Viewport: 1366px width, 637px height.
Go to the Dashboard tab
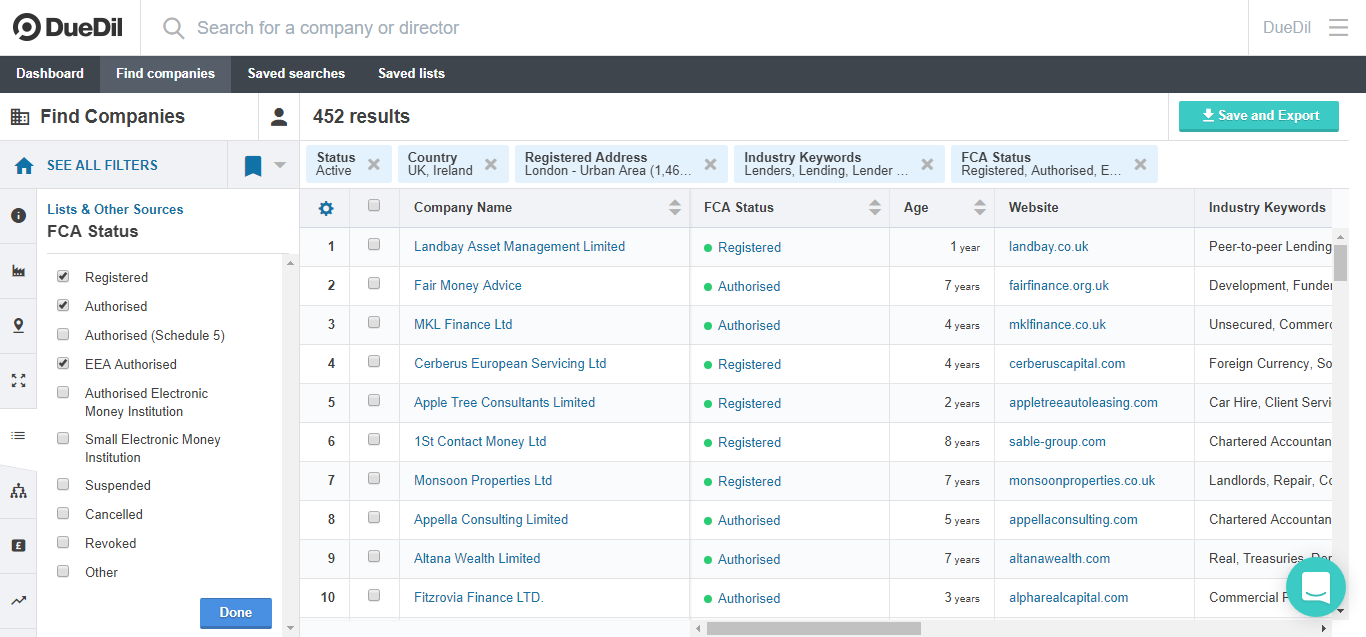tap(50, 74)
